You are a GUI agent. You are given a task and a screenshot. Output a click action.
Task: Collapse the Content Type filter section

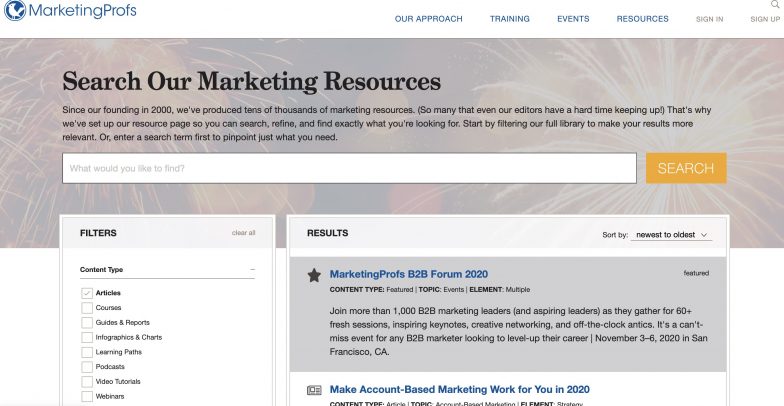pos(252,270)
